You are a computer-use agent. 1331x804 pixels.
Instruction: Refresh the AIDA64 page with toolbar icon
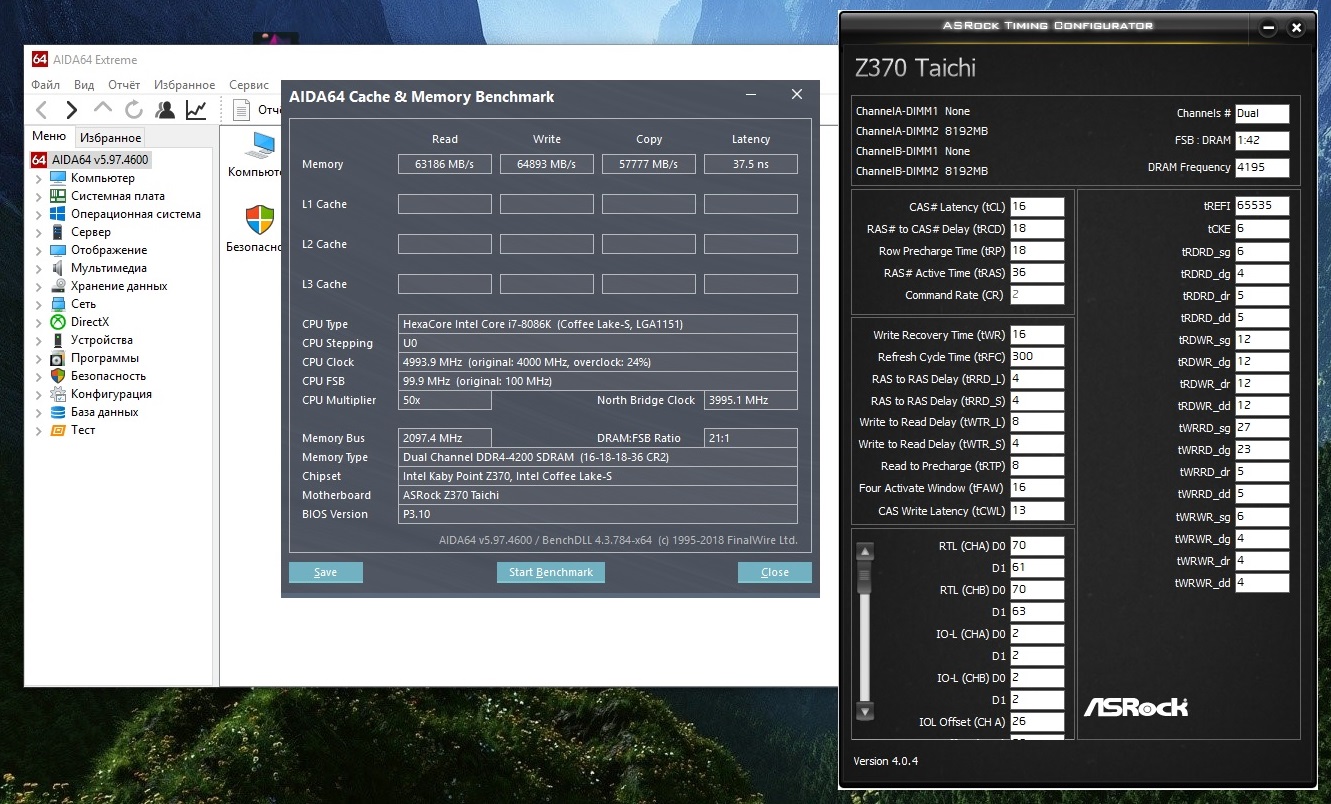coord(133,110)
